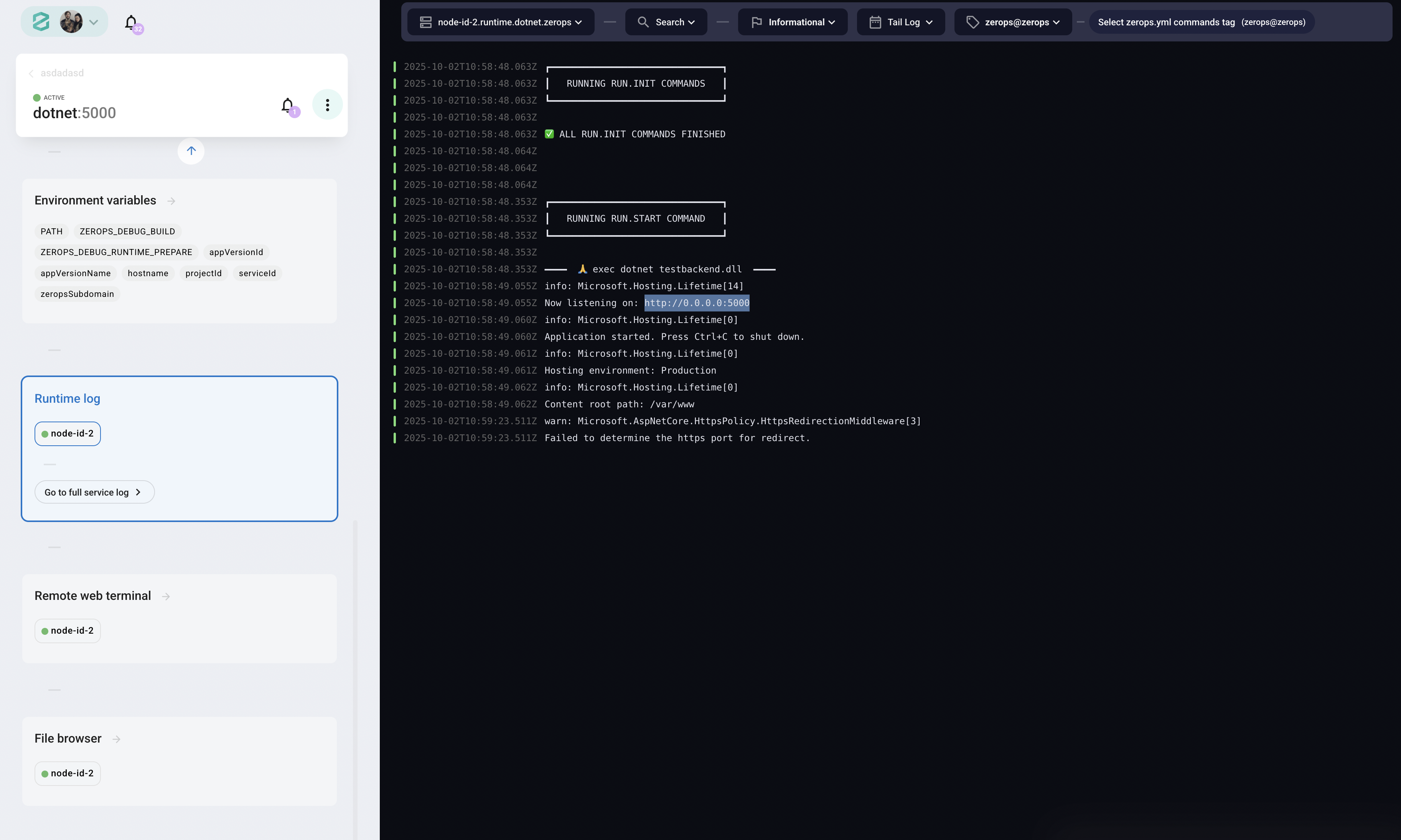
Task: Open the Tail Log dropdown
Action: 901,22
